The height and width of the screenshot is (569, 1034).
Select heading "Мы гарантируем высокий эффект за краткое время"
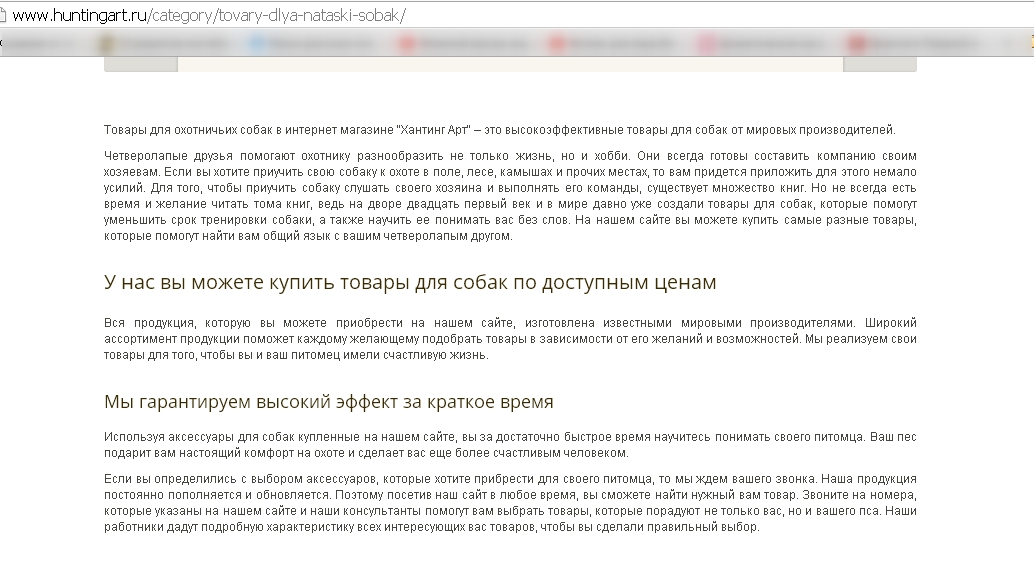[328, 402]
